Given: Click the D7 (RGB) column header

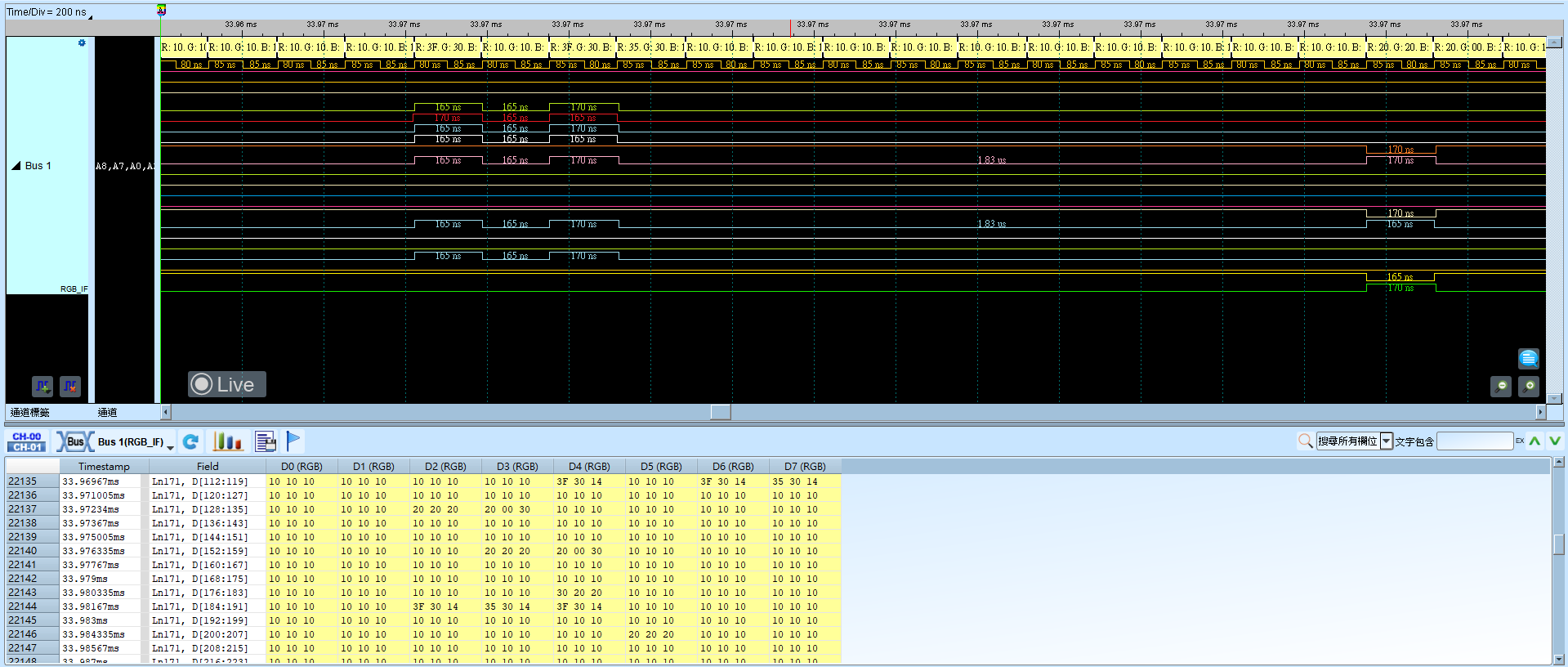Looking at the screenshot, I should 805,467.
